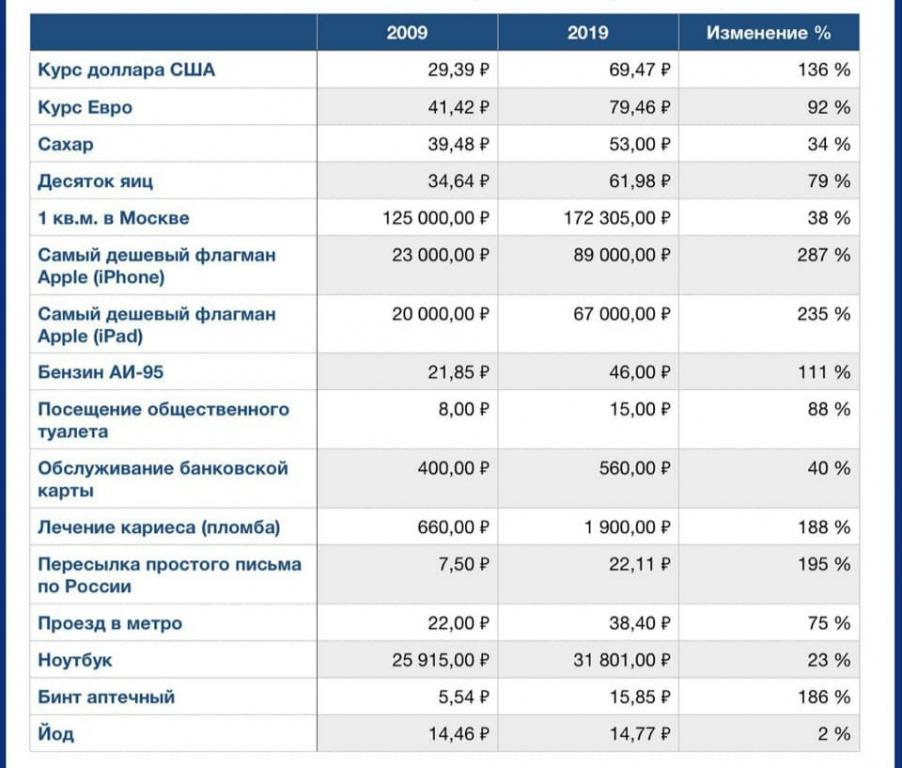Select the Бензин АИ-95 row label
This screenshot has height=768, width=902.
tap(101, 372)
